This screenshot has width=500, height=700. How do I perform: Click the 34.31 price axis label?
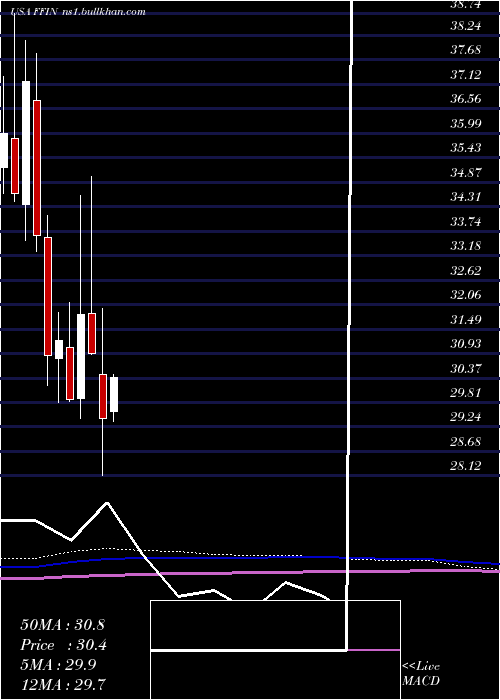click(x=465, y=197)
